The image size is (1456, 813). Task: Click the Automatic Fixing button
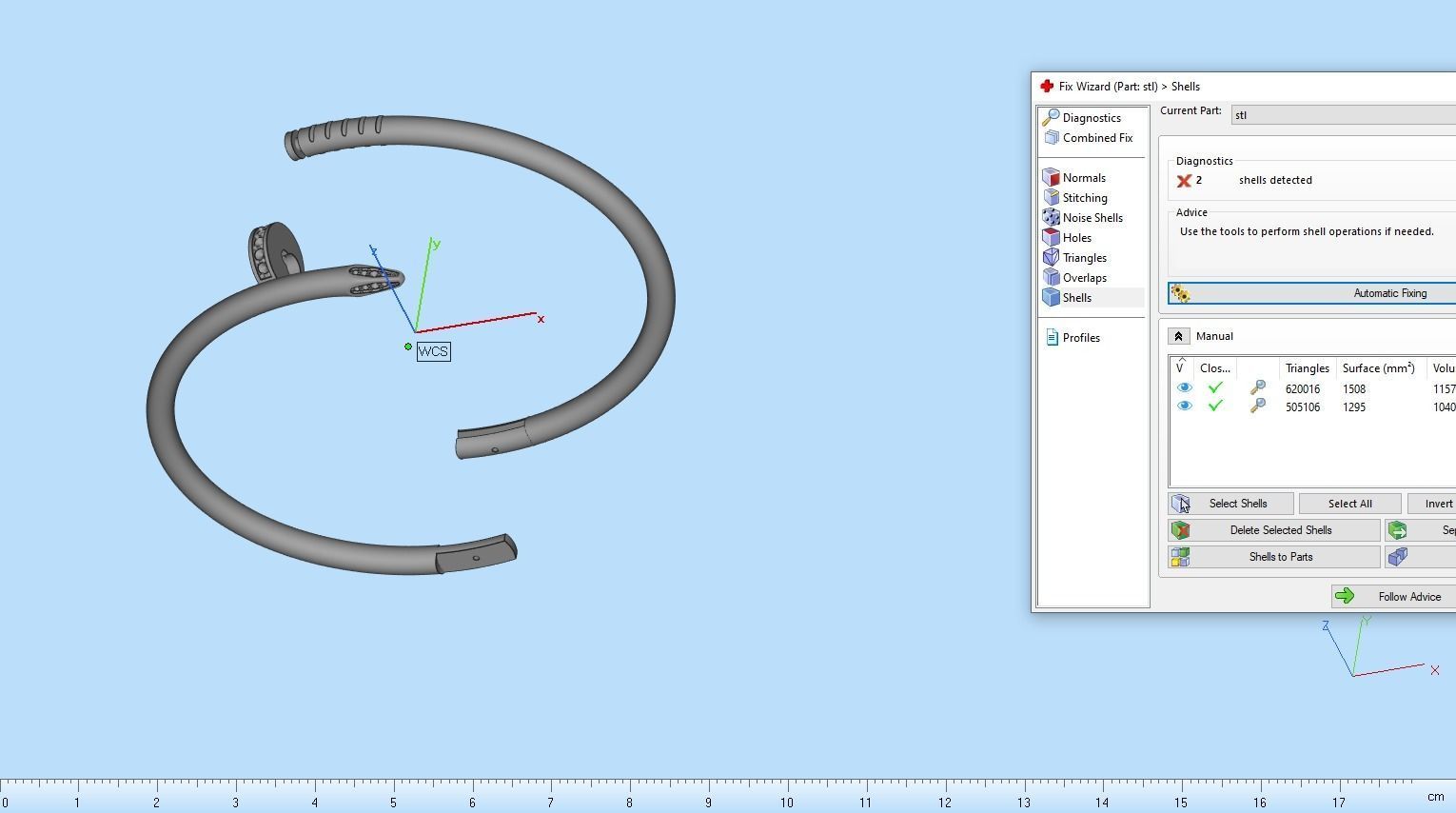pos(1312,293)
